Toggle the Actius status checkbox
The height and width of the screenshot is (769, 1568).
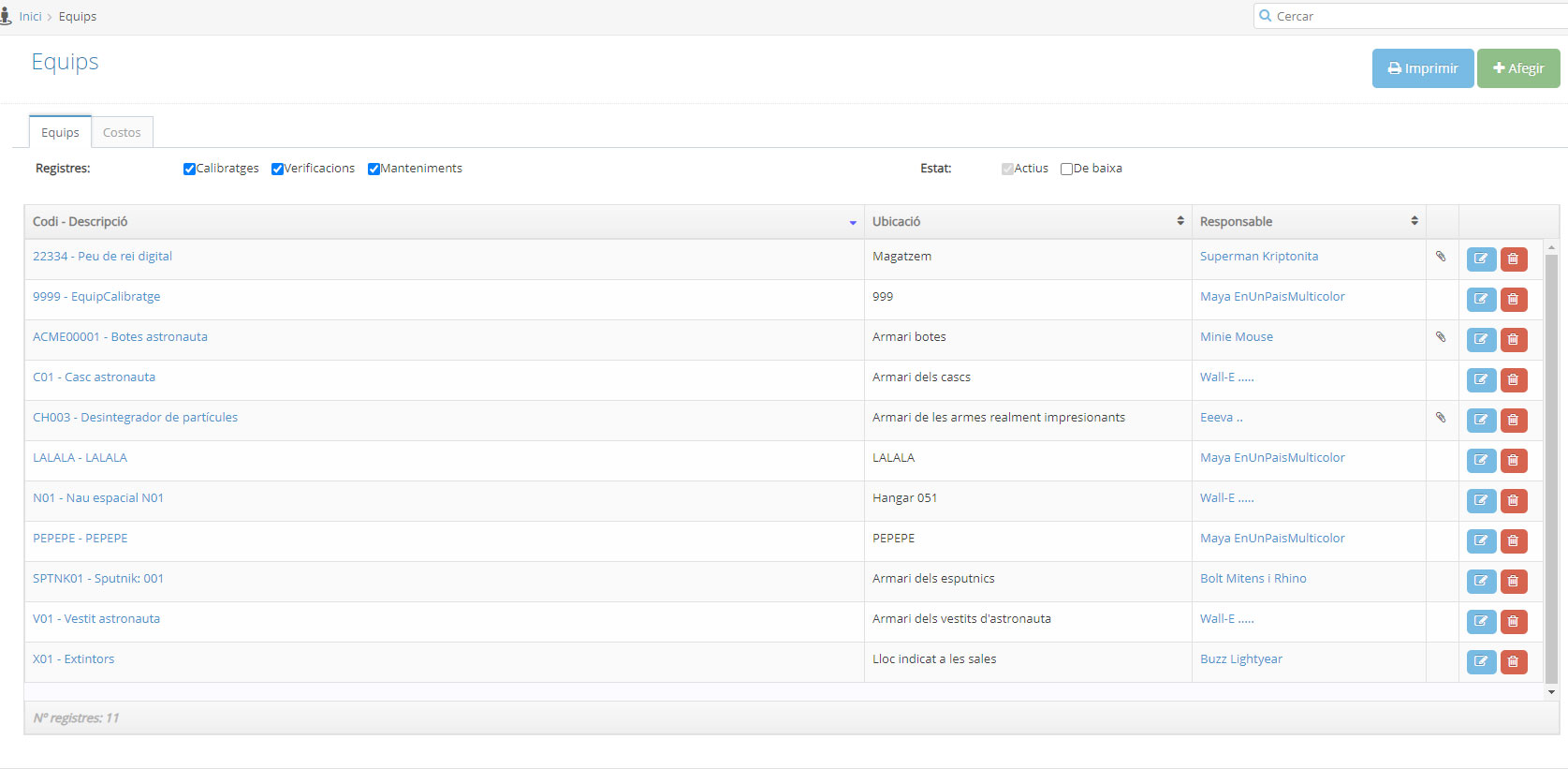coord(1007,169)
